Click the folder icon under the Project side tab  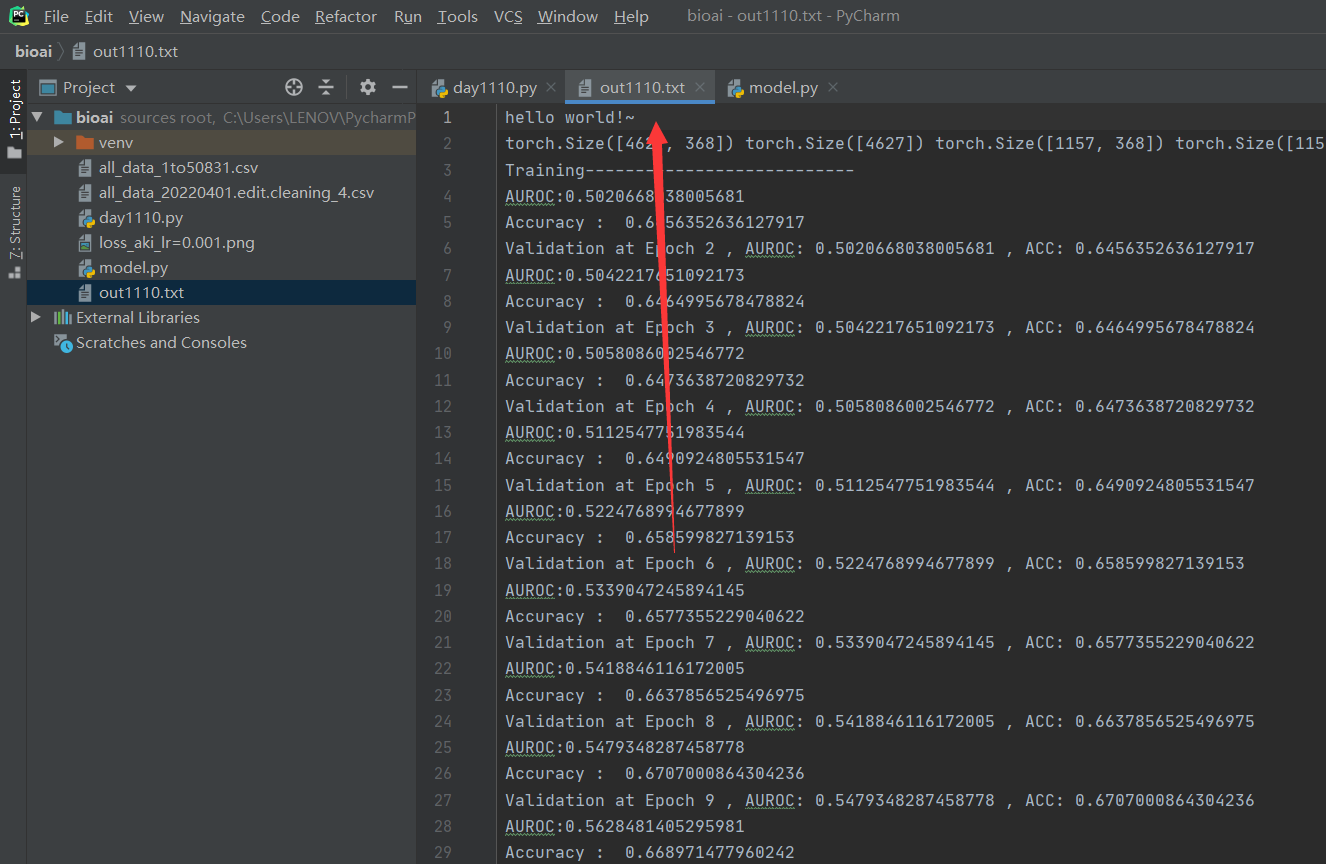(x=14, y=153)
